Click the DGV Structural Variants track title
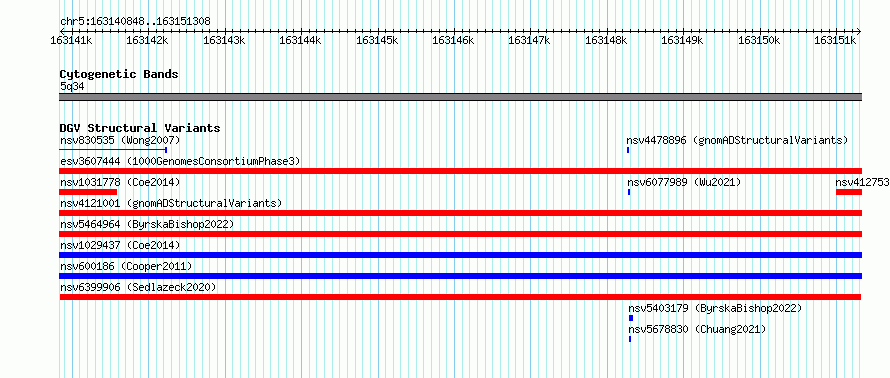This screenshot has width=890, height=378. tap(140, 128)
